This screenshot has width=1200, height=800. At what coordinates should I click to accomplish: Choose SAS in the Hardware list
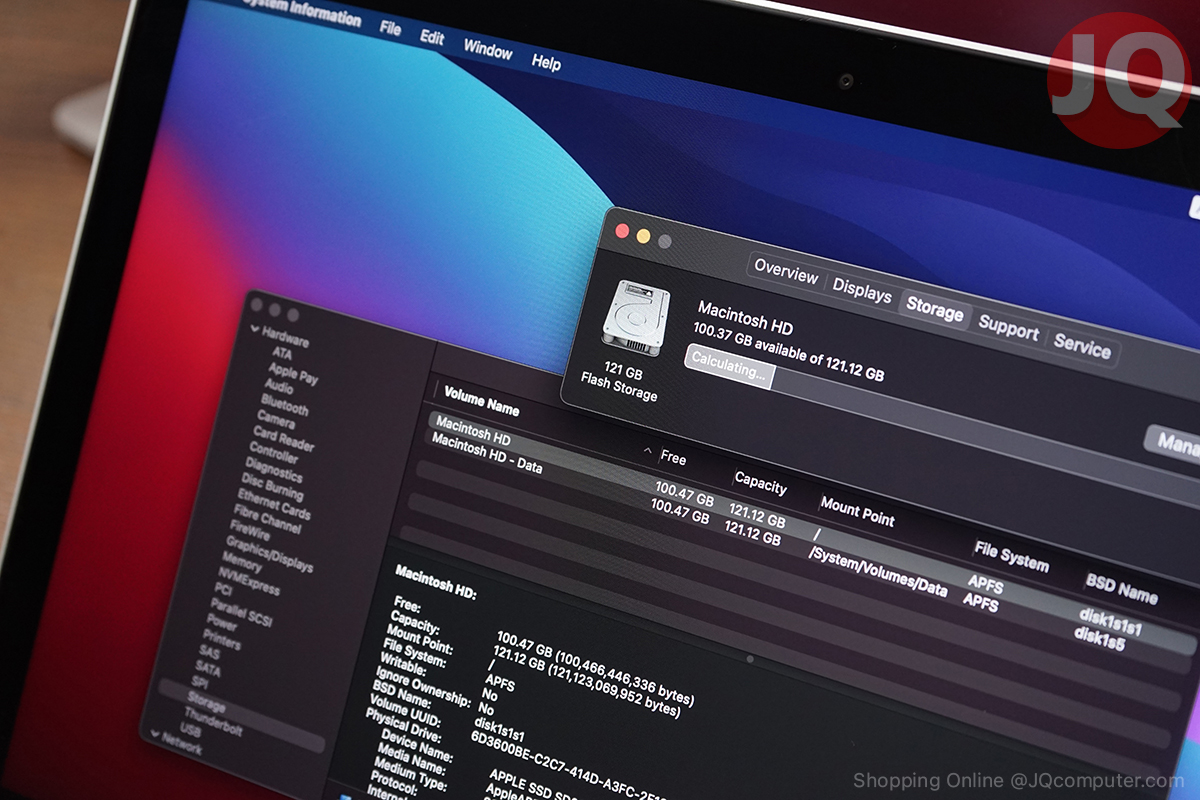pos(209,653)
